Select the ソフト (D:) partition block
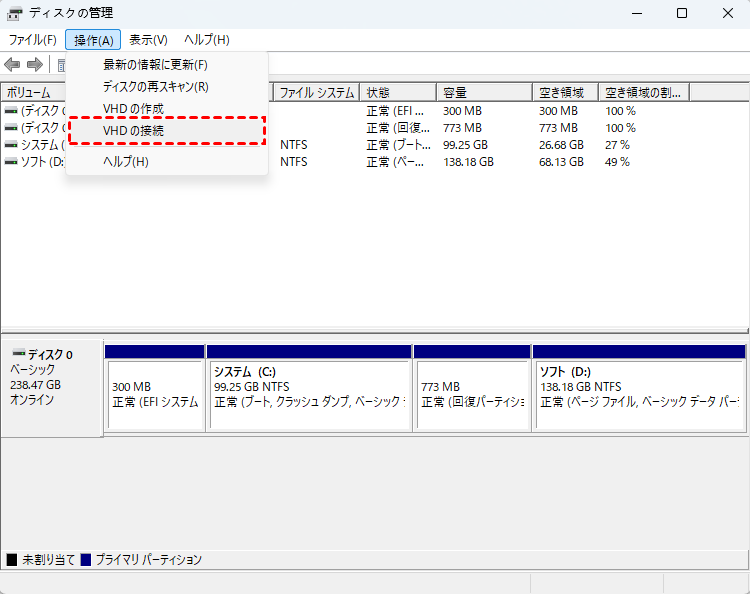The height and width of the screenshot is (594, 750). [639, 394]
